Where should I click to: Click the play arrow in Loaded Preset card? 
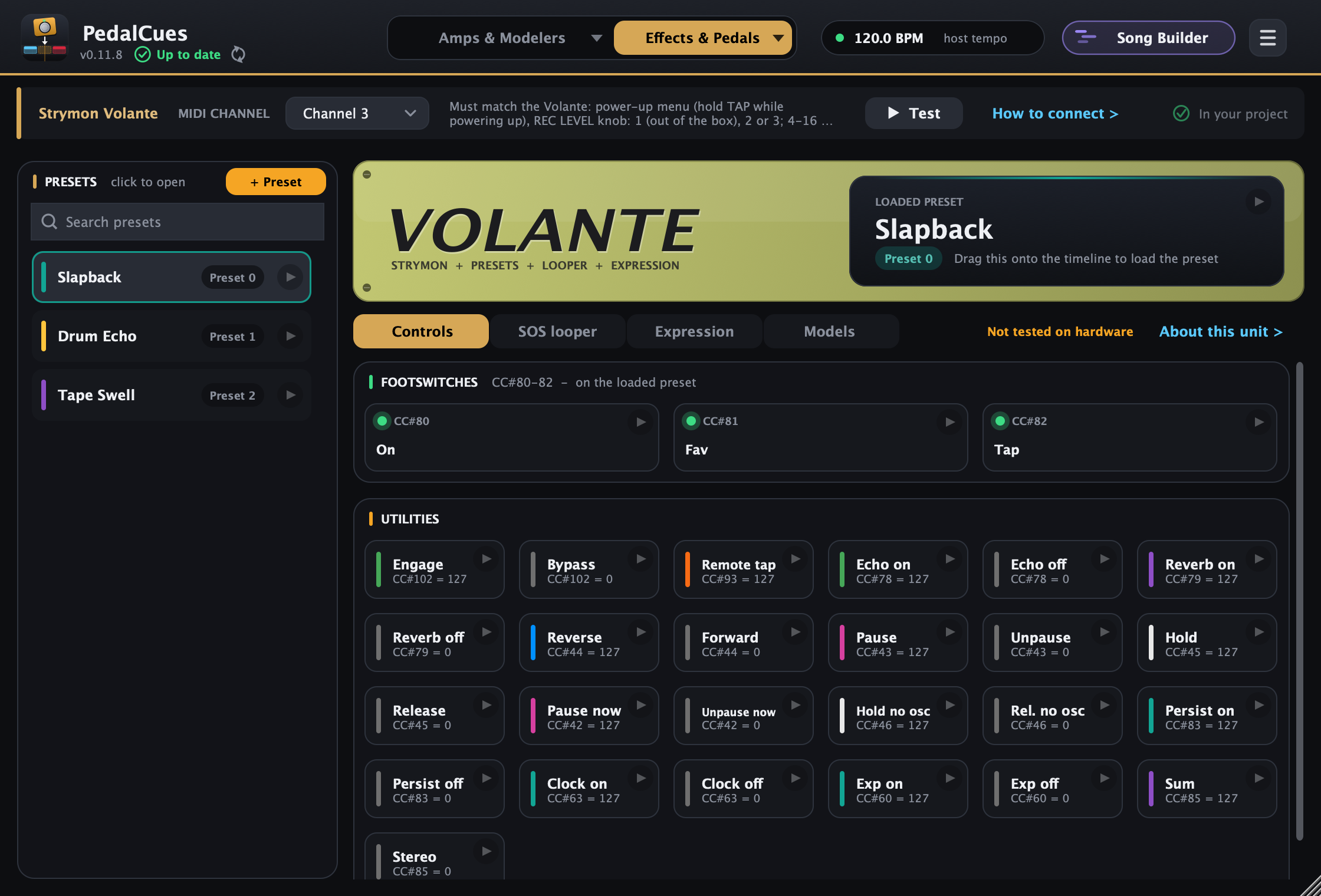tap(1258, 202)
